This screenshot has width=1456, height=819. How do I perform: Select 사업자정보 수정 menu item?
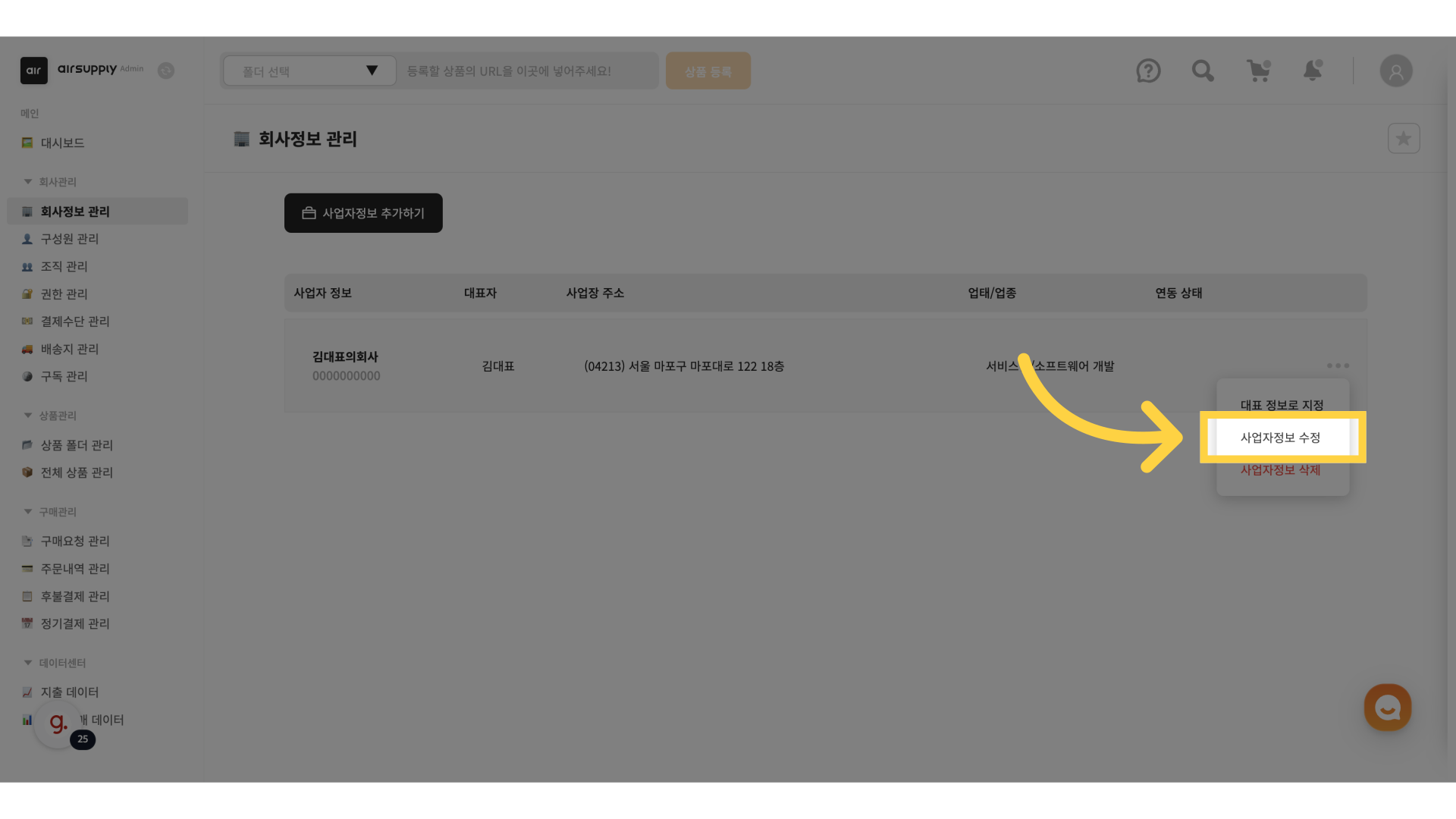pos(1280,438)
